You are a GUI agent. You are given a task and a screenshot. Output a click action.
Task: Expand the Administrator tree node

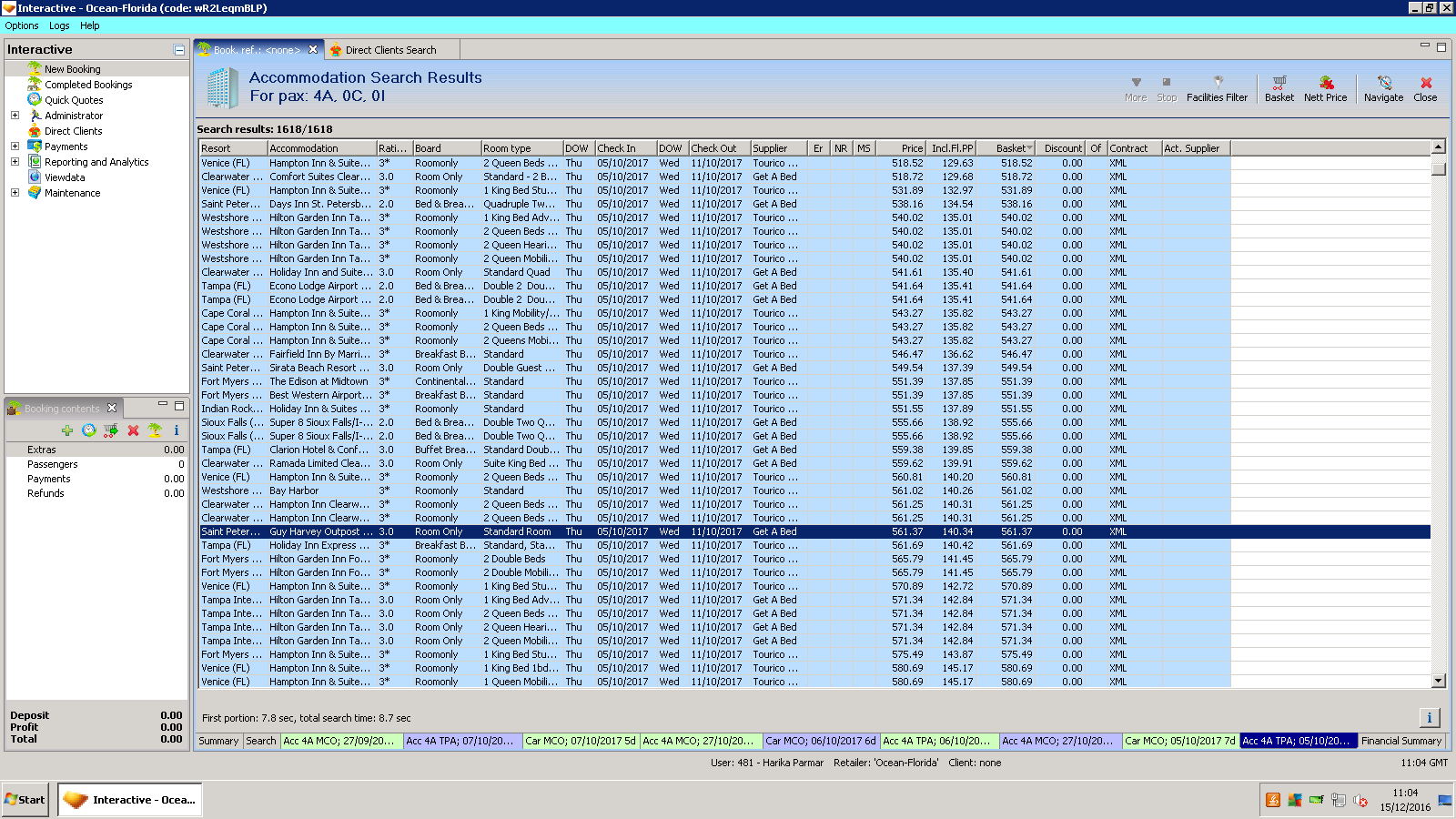pyautogui.click(x=15, y=116)
